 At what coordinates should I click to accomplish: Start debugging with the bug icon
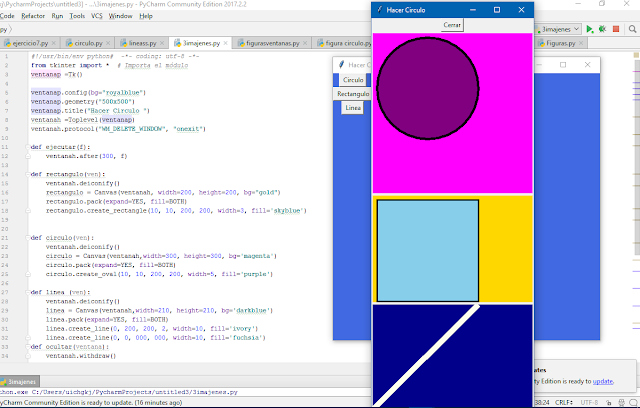602,29
